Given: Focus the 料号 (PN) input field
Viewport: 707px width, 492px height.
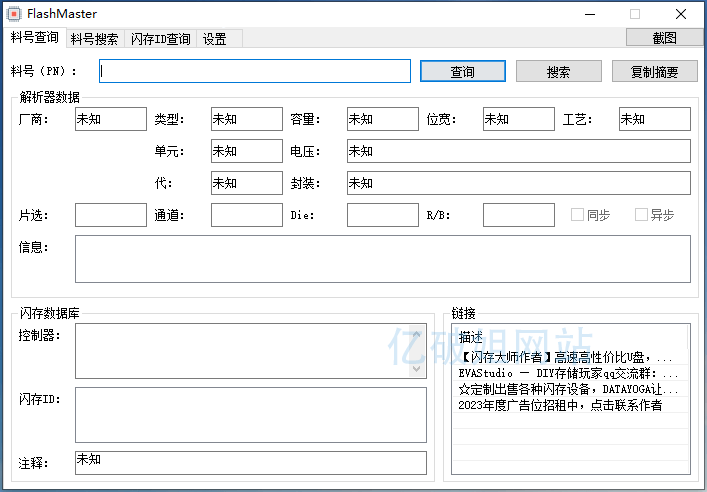Looking at the screenshot, I should click(x=255, y=71).
